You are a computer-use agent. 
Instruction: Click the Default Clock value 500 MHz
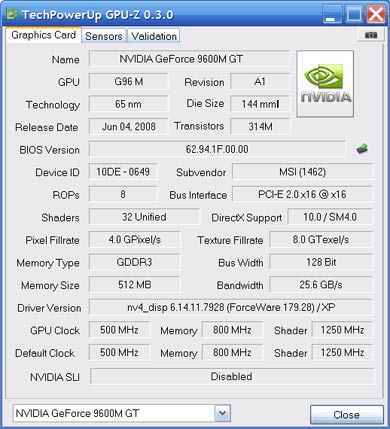[119, 352]
